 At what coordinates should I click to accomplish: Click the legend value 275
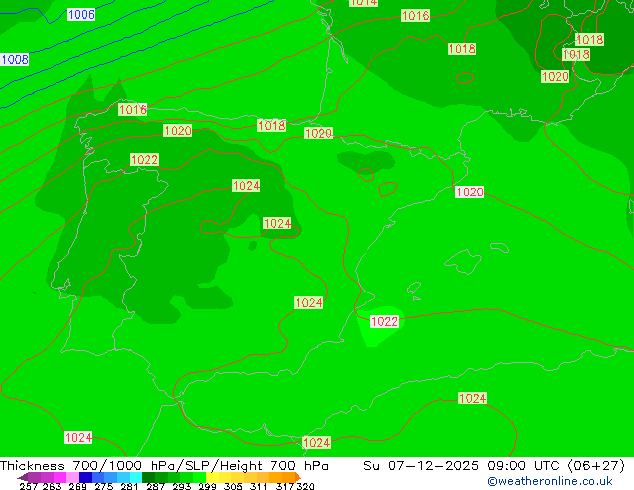(104, 486)
